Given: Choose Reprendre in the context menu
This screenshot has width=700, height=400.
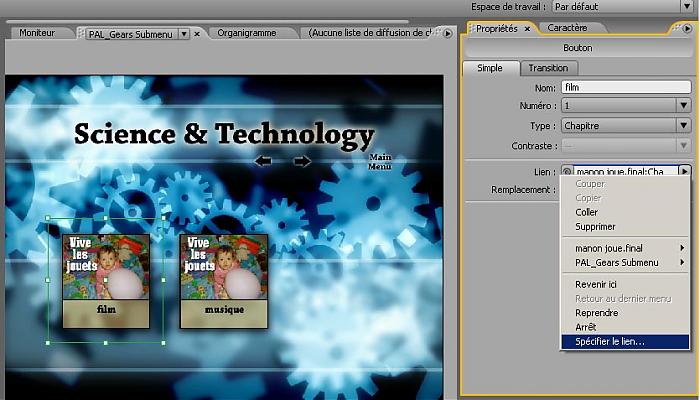Looking at the screenshot, I should click(x=625, y=313).
